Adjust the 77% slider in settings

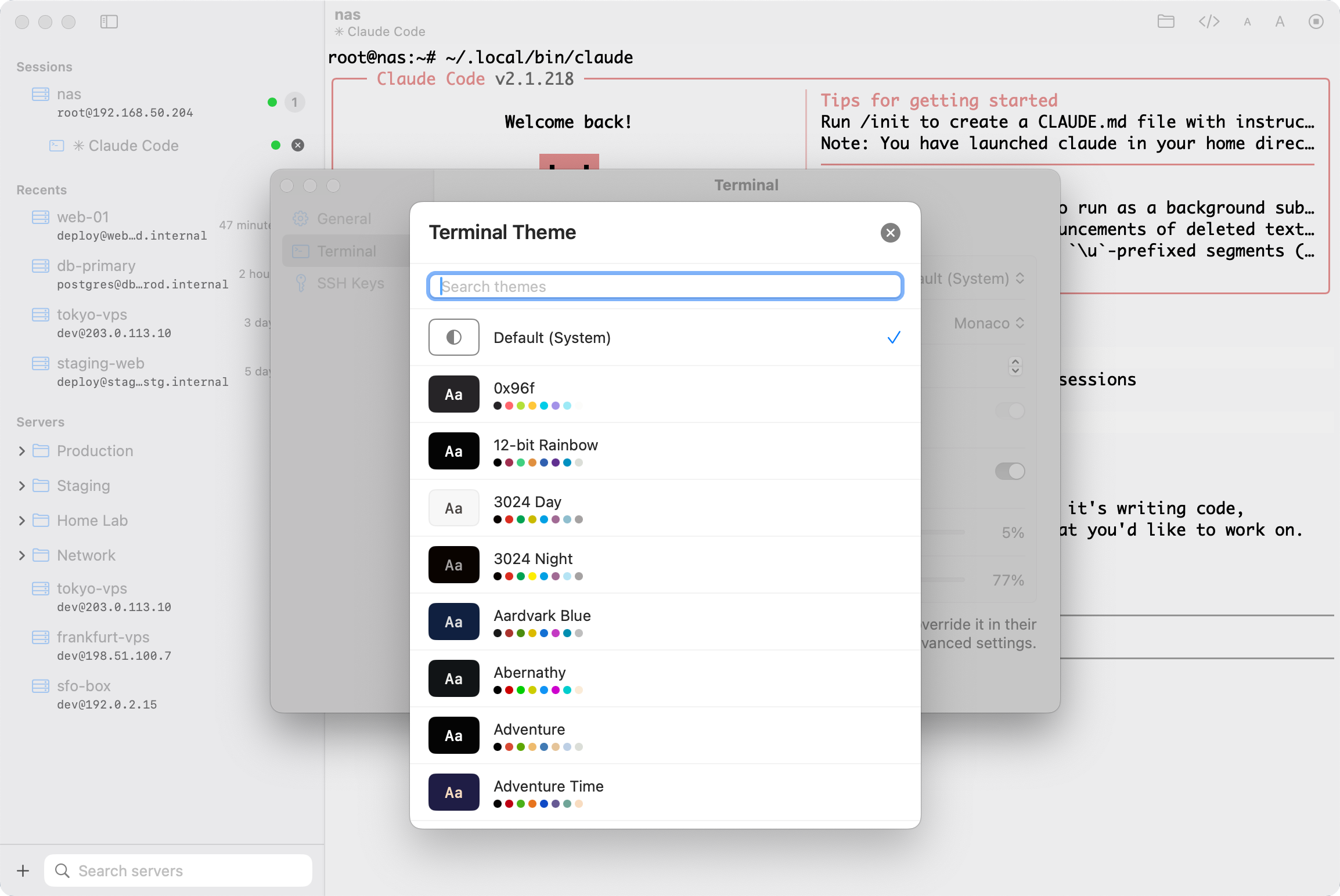coord(943,580)
